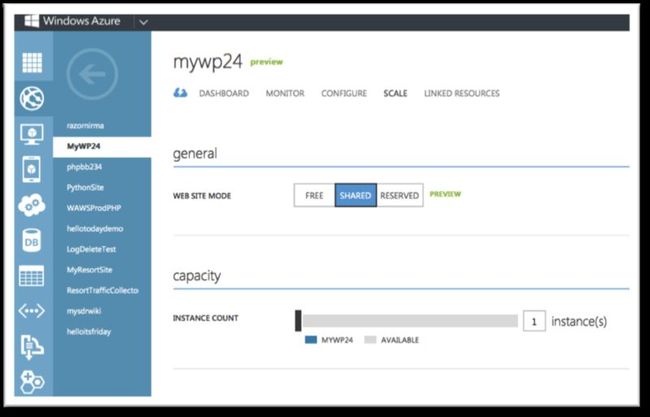
Task: Select the Web Sites globe icon
Action: (x=32, y=99)
